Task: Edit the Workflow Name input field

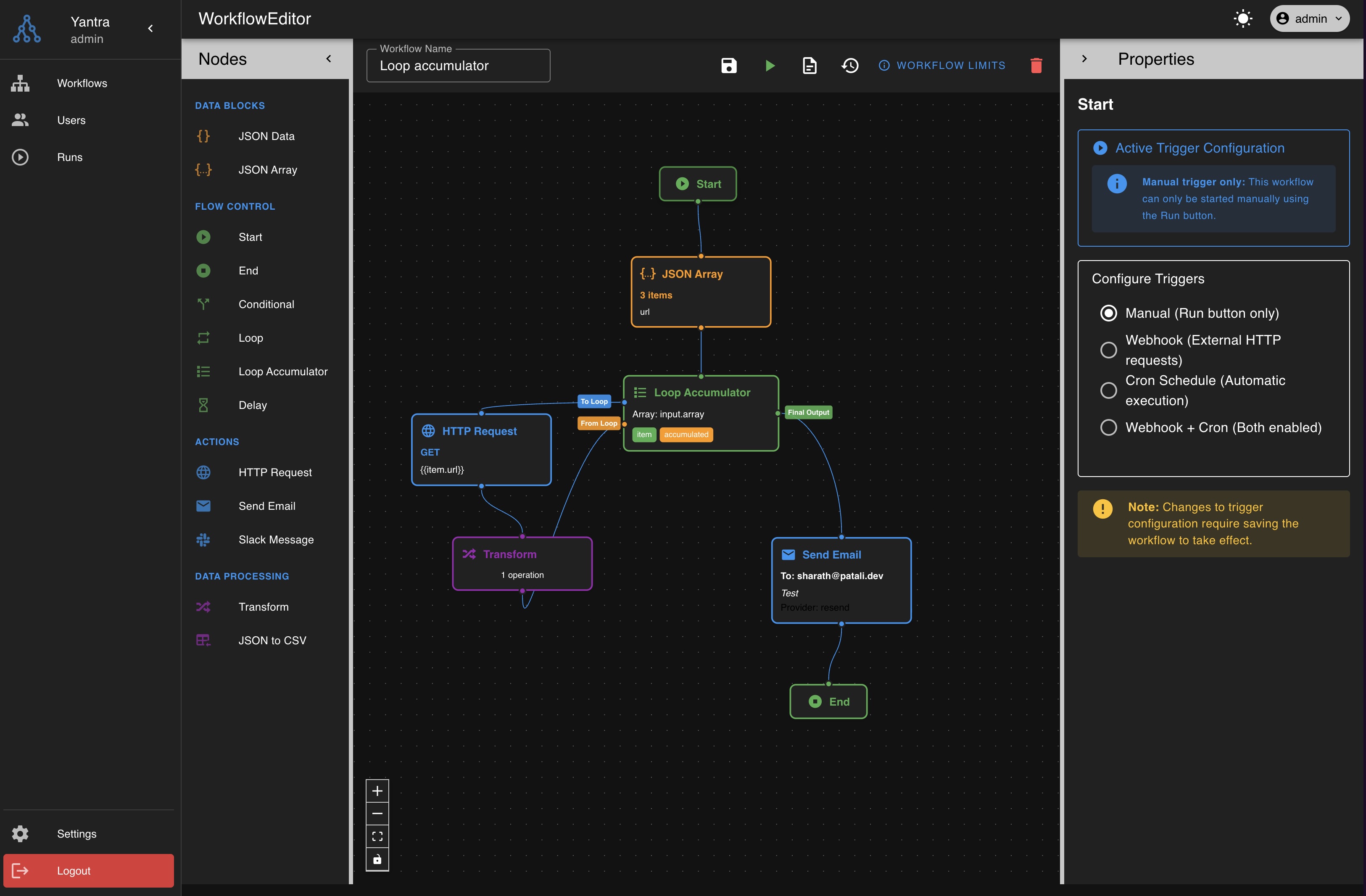Action: [457, 66]
